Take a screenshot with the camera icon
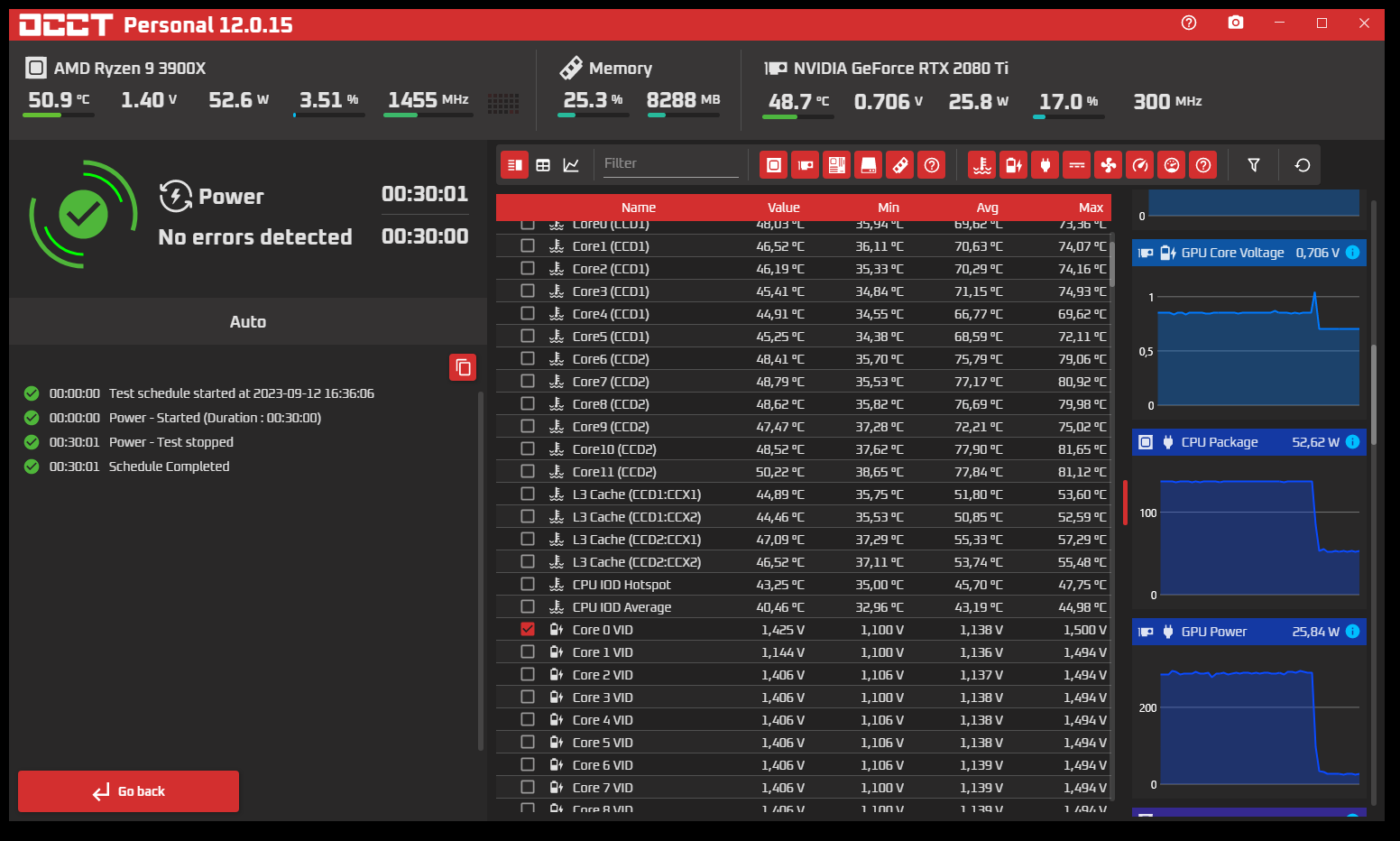1400x841 pixels. click(1236, 23)
